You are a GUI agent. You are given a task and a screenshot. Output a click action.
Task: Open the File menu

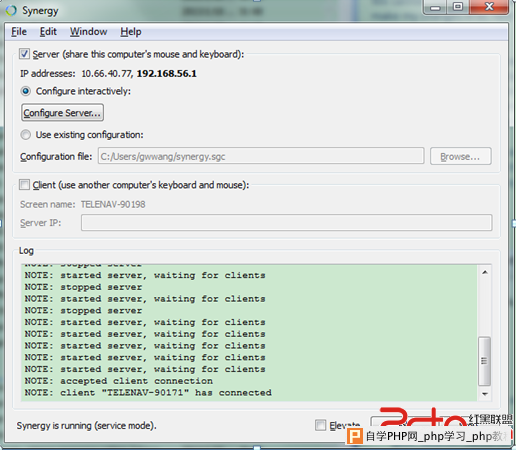(19, 32)
